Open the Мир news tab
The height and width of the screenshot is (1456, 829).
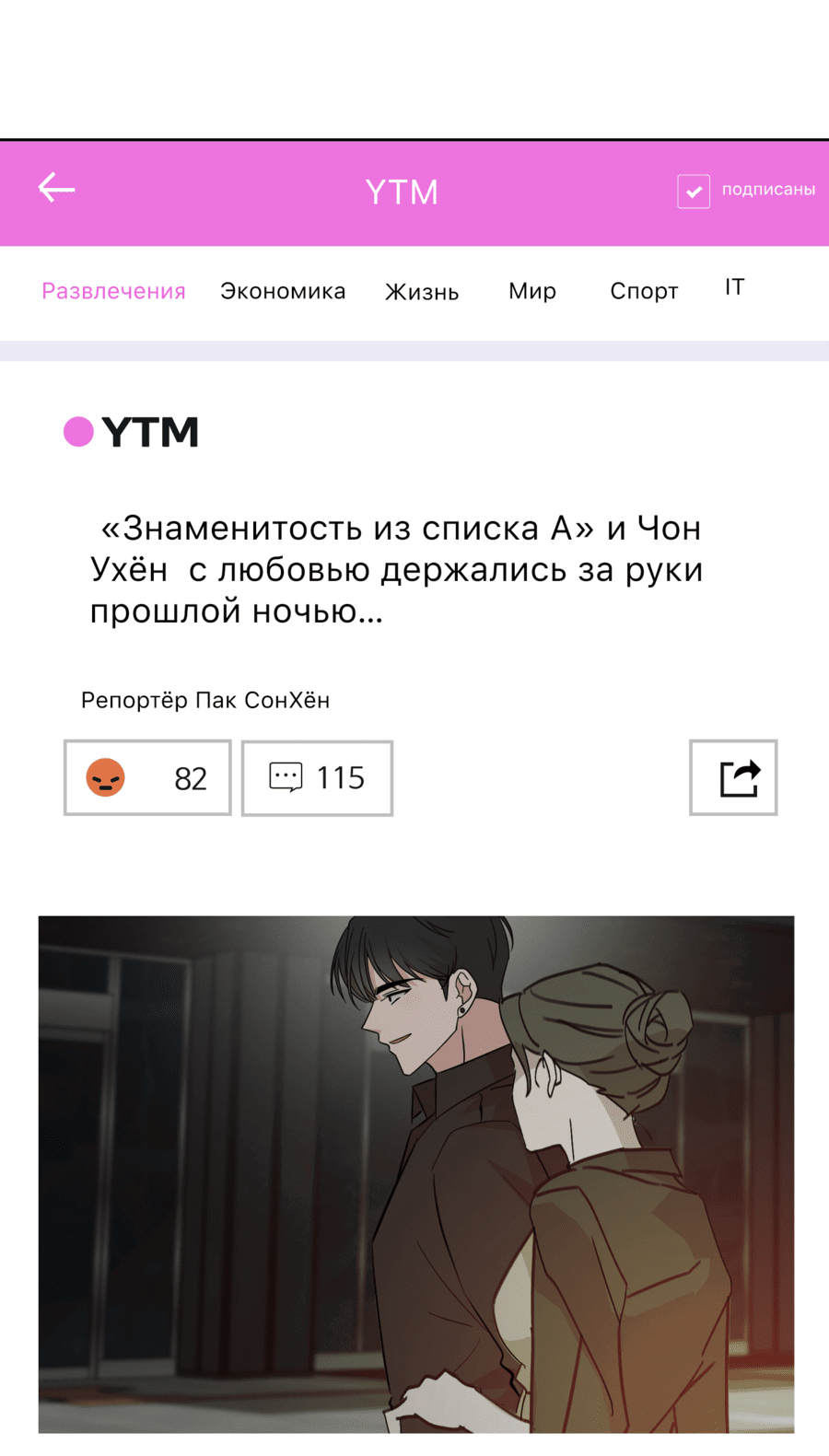532,291
